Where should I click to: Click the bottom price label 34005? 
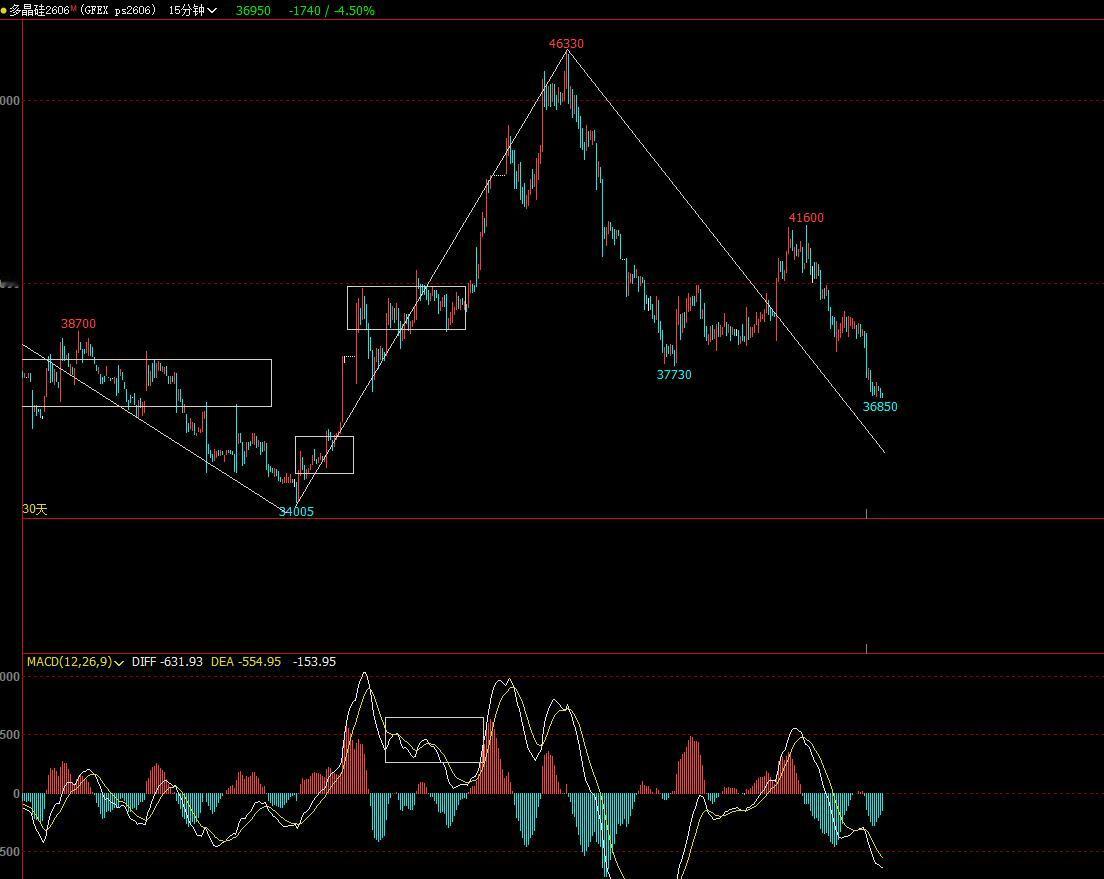(x=296, y=511)
